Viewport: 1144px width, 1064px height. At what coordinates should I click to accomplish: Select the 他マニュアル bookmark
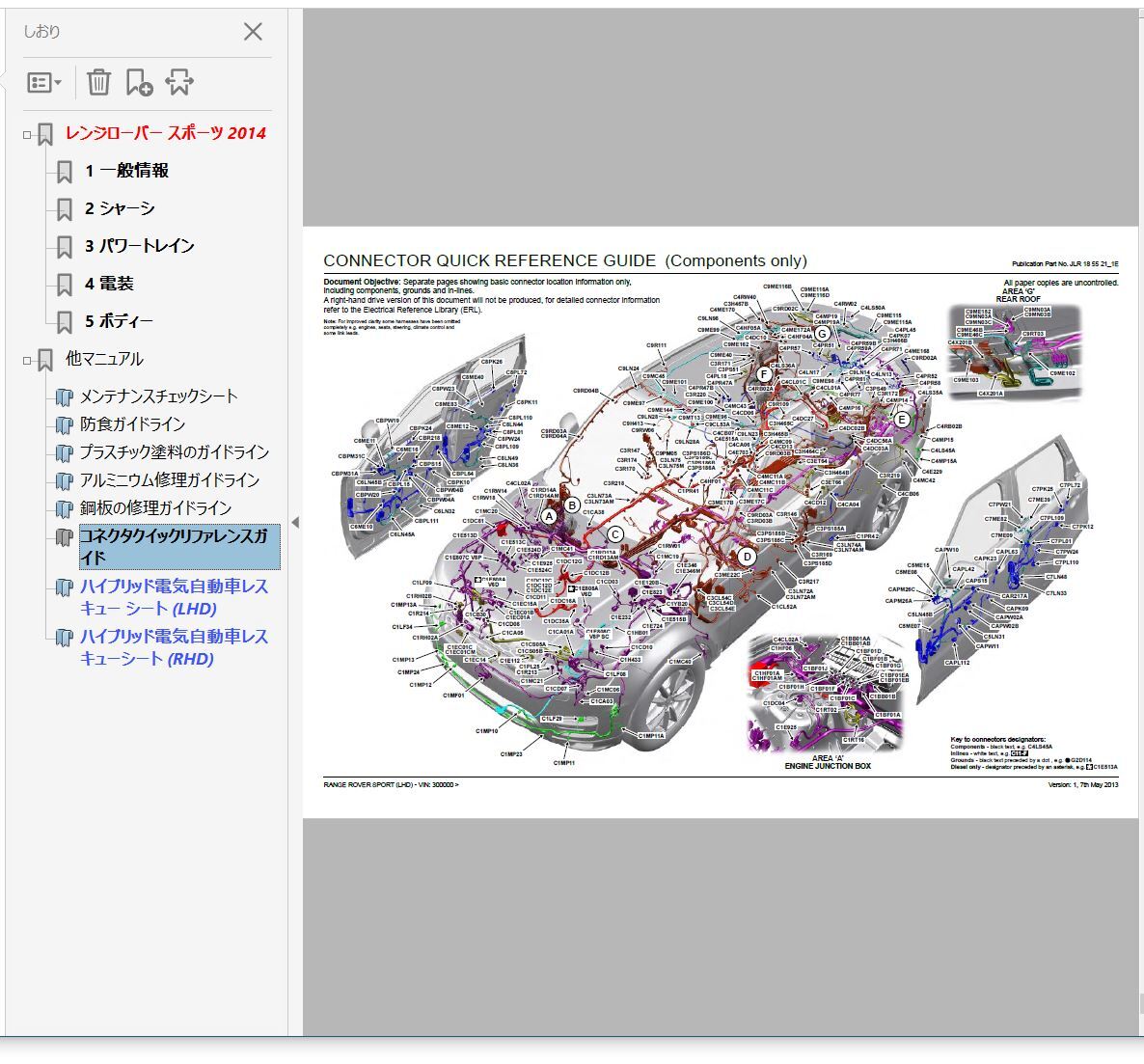click(104, 358)
